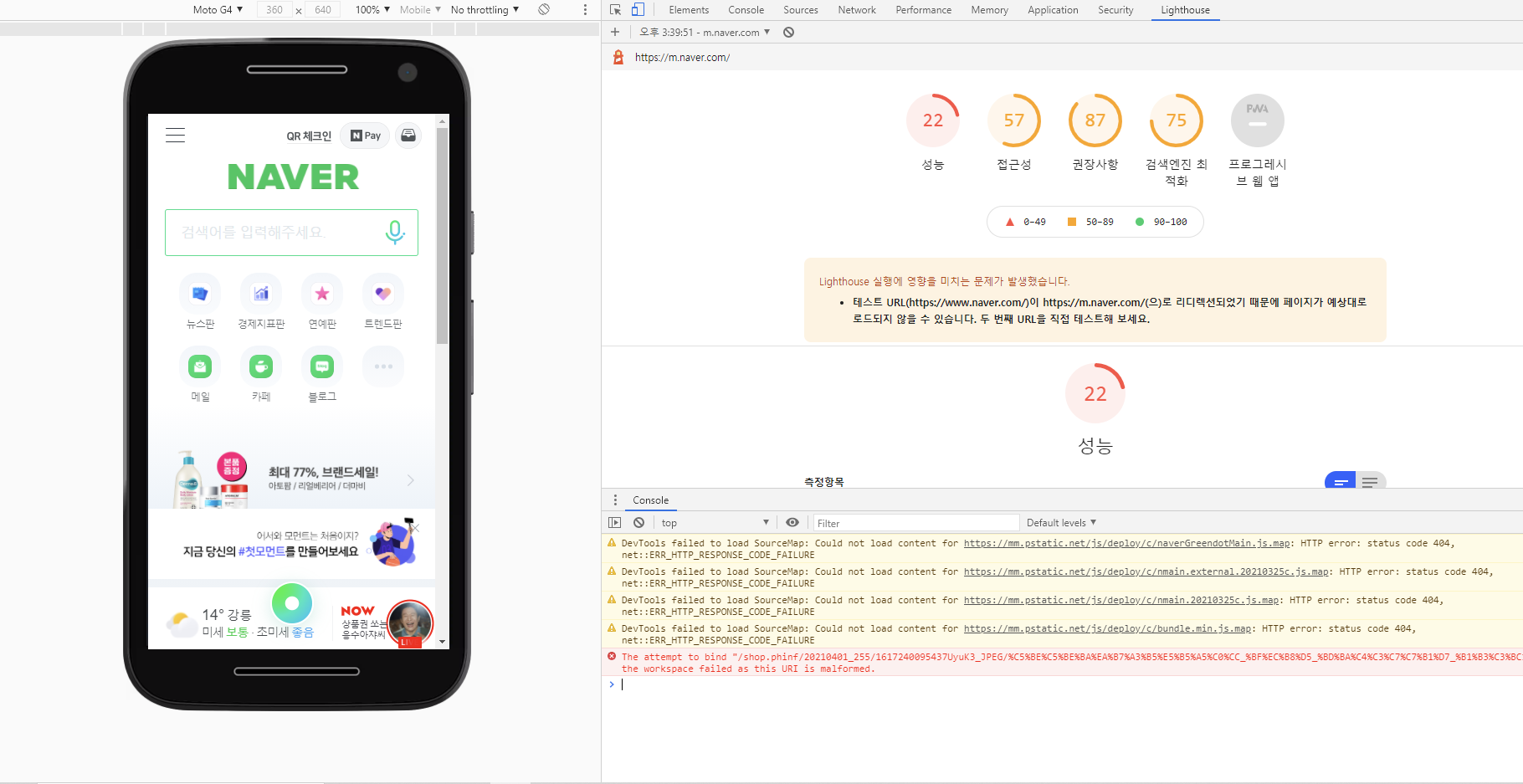Screen dimensions: 1523x784
Task: Tap the microphone voice search icon
Action: (x=395, y=232)
